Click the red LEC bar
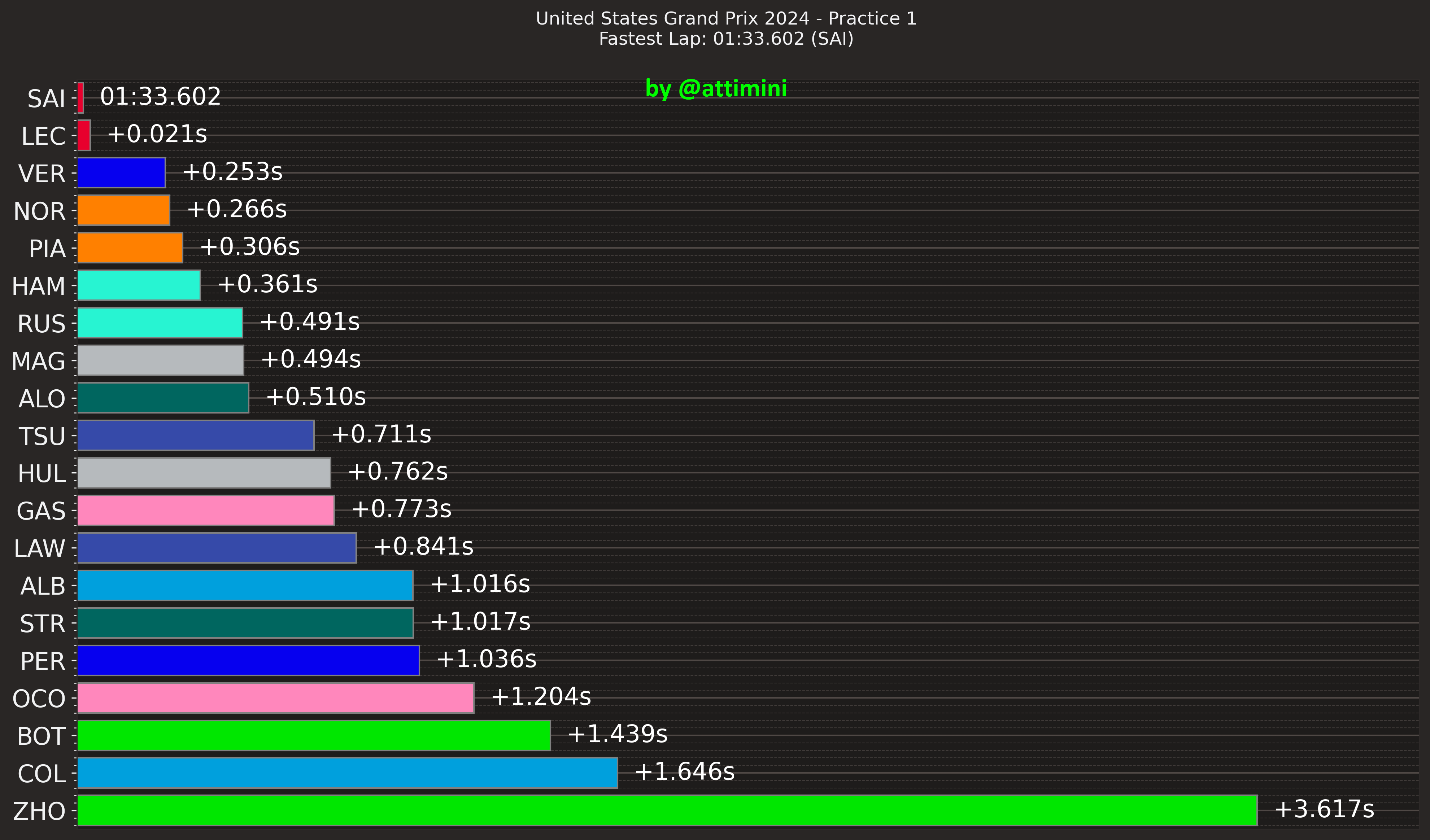 [83, 135]
